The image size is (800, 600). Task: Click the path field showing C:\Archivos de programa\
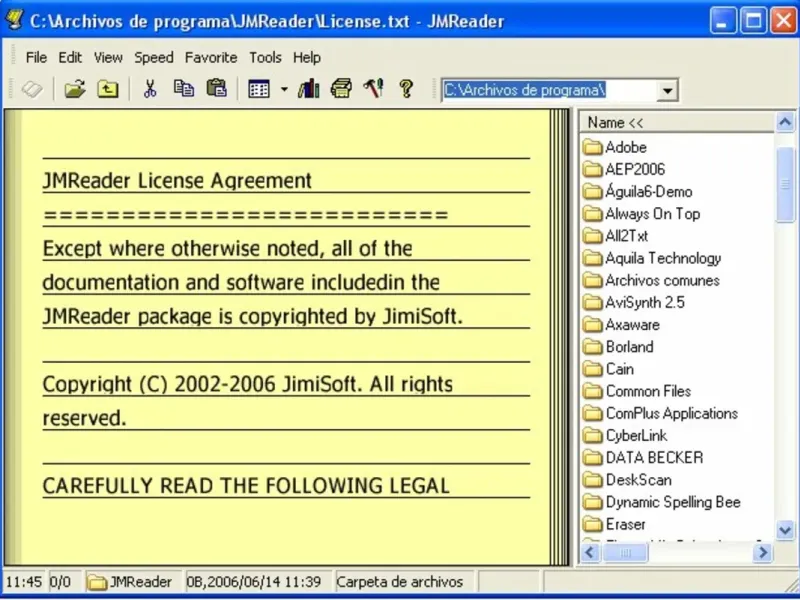549,91
